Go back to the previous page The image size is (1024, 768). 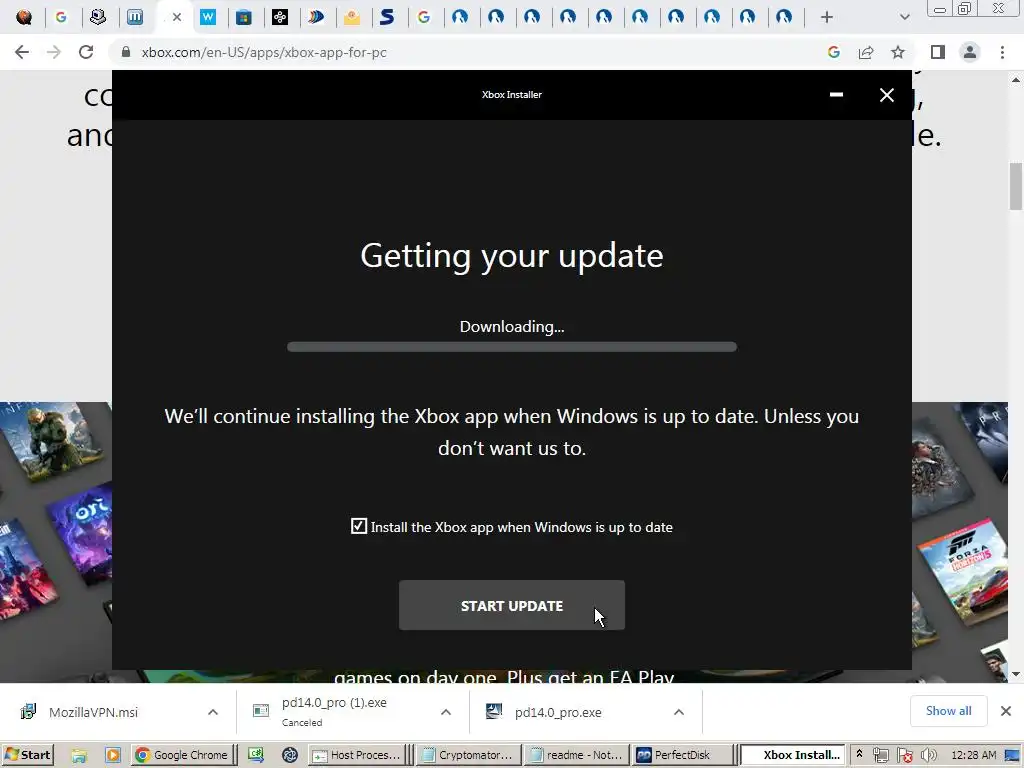(22, 52)
